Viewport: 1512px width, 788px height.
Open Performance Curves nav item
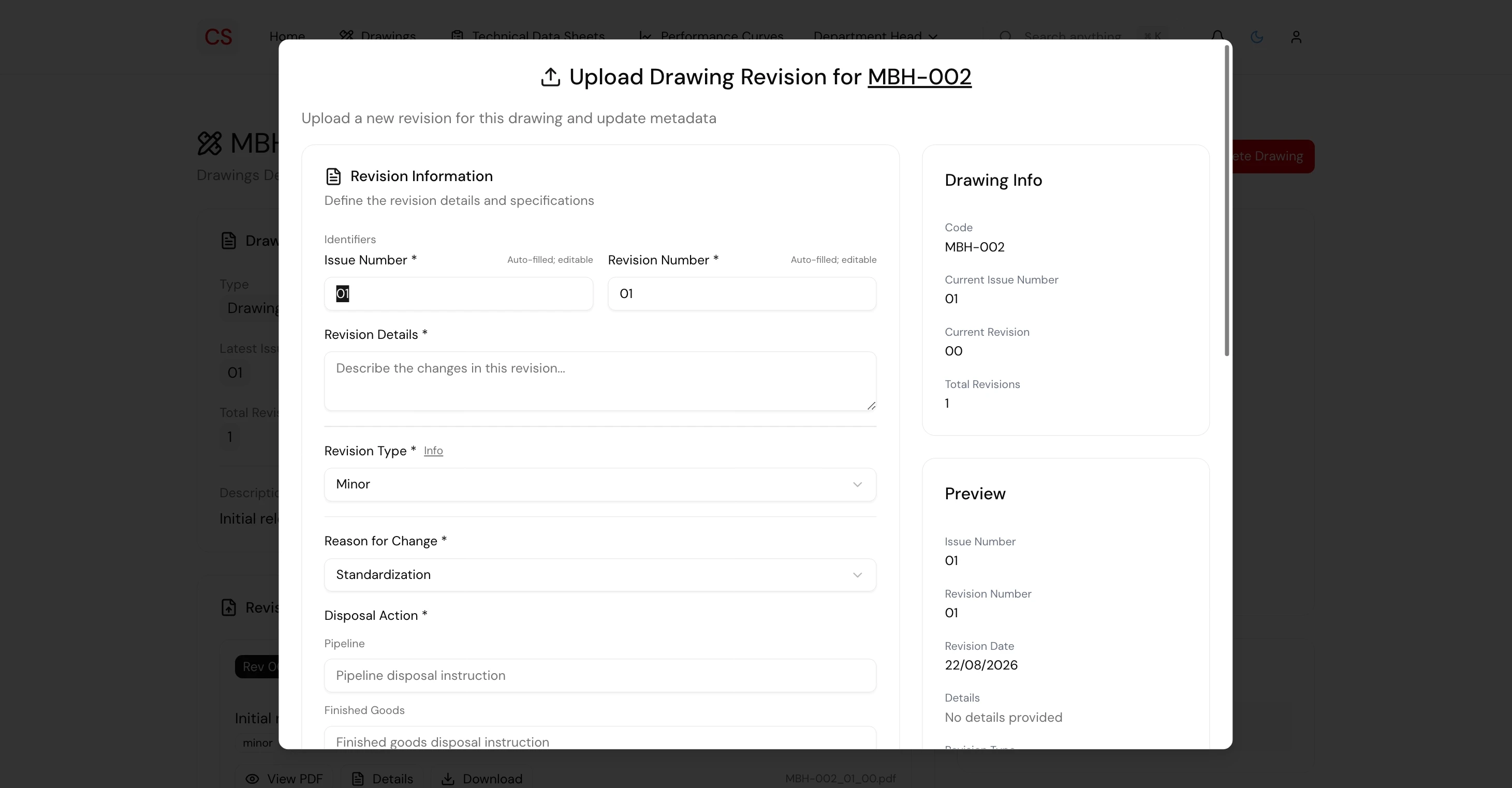click(x=711, y=36)
